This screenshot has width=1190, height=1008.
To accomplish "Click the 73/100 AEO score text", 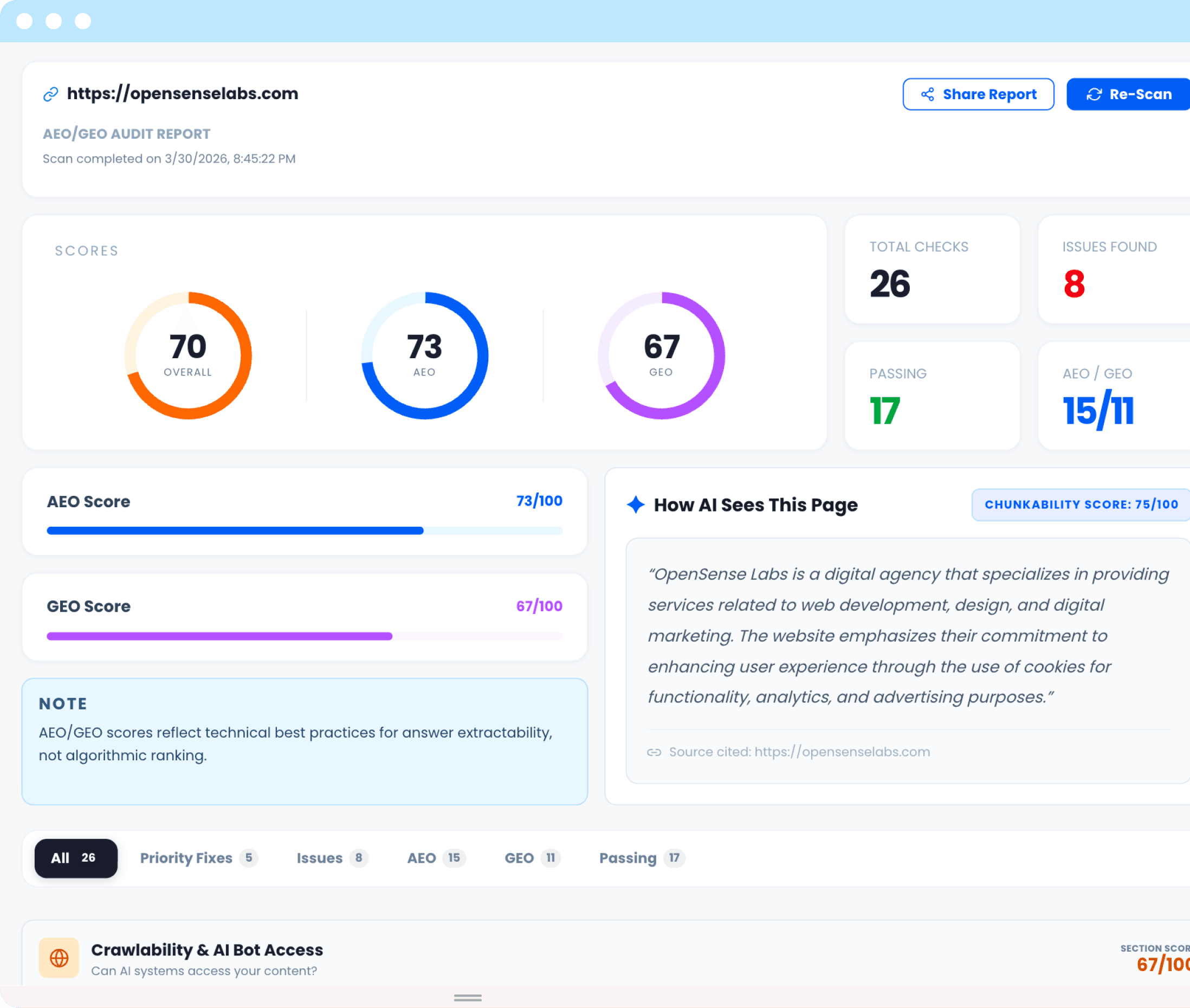I will [x=539, y=501].
